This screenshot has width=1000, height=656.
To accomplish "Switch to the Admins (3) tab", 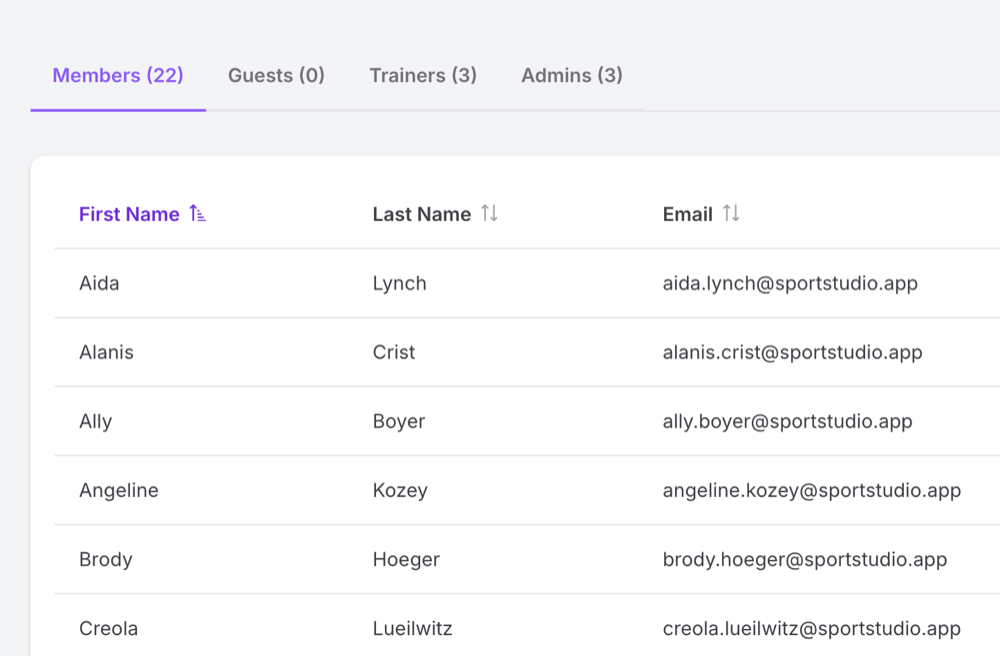I will pos(572,75).
